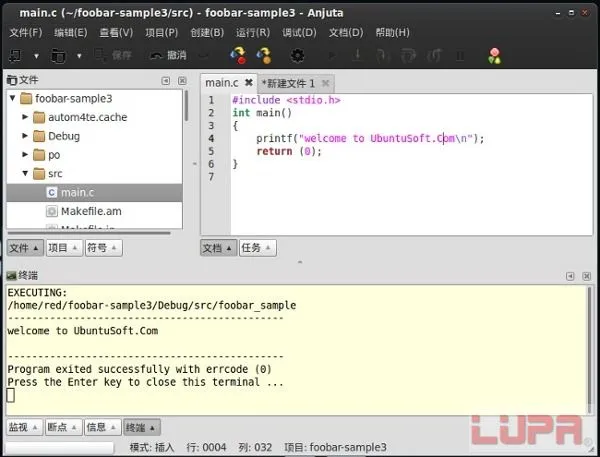
Task: Open the 项目(P) menu
Action: 161,33
